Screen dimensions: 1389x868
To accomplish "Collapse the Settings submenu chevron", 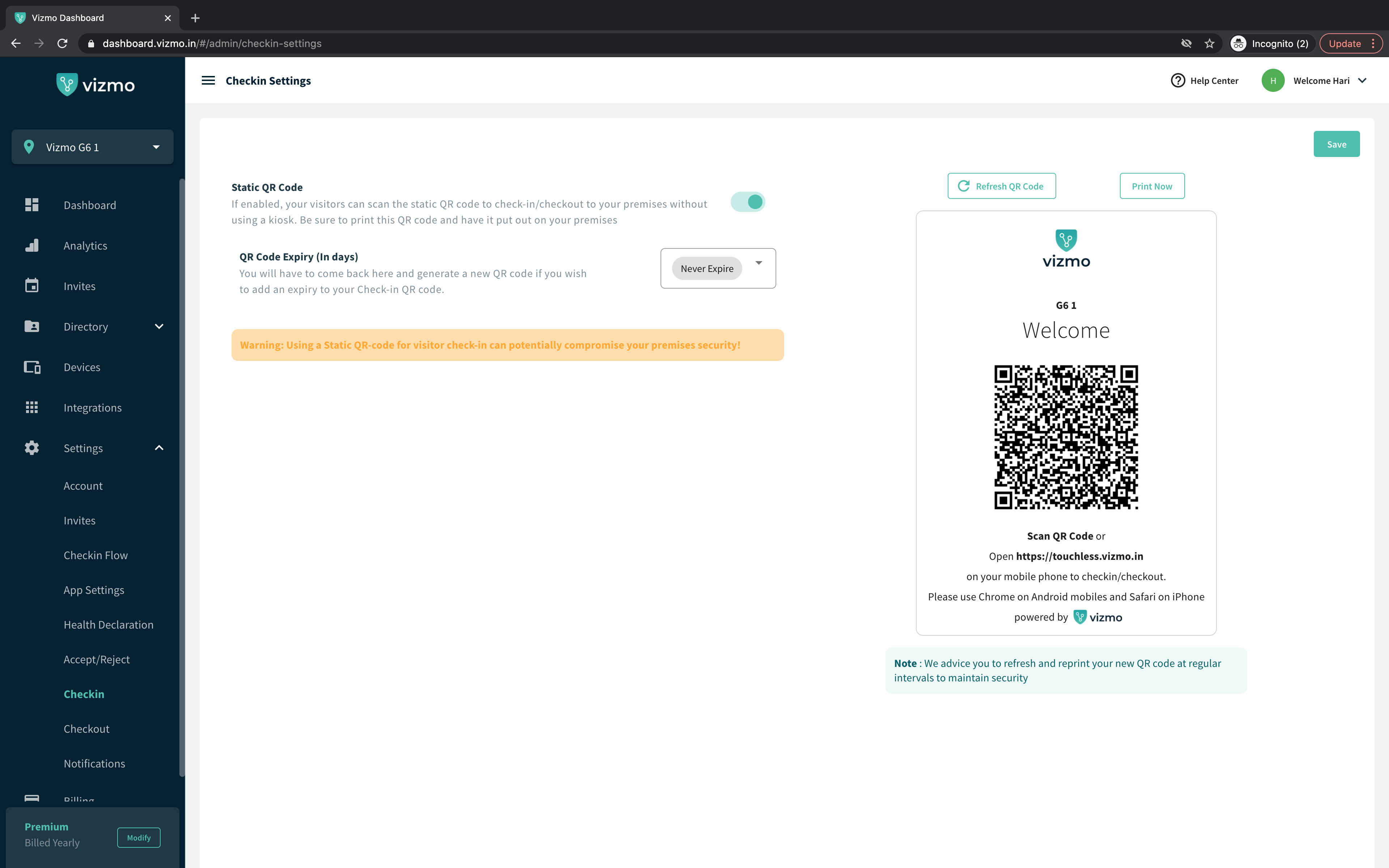I will coord(159,448).
